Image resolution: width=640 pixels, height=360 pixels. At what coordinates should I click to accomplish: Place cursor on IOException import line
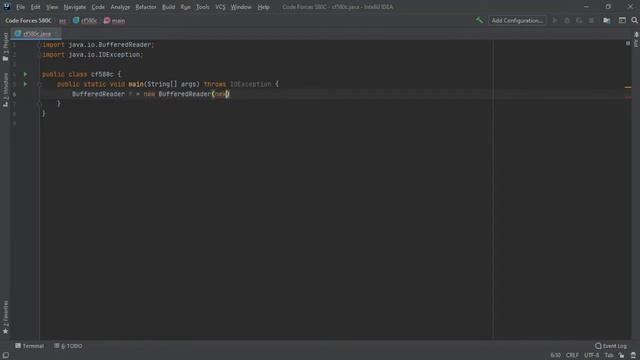93,55
